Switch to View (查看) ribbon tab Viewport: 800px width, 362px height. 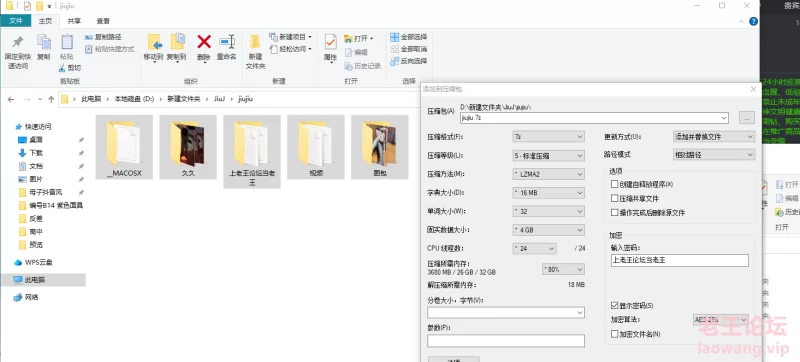(x=103, y=21)
